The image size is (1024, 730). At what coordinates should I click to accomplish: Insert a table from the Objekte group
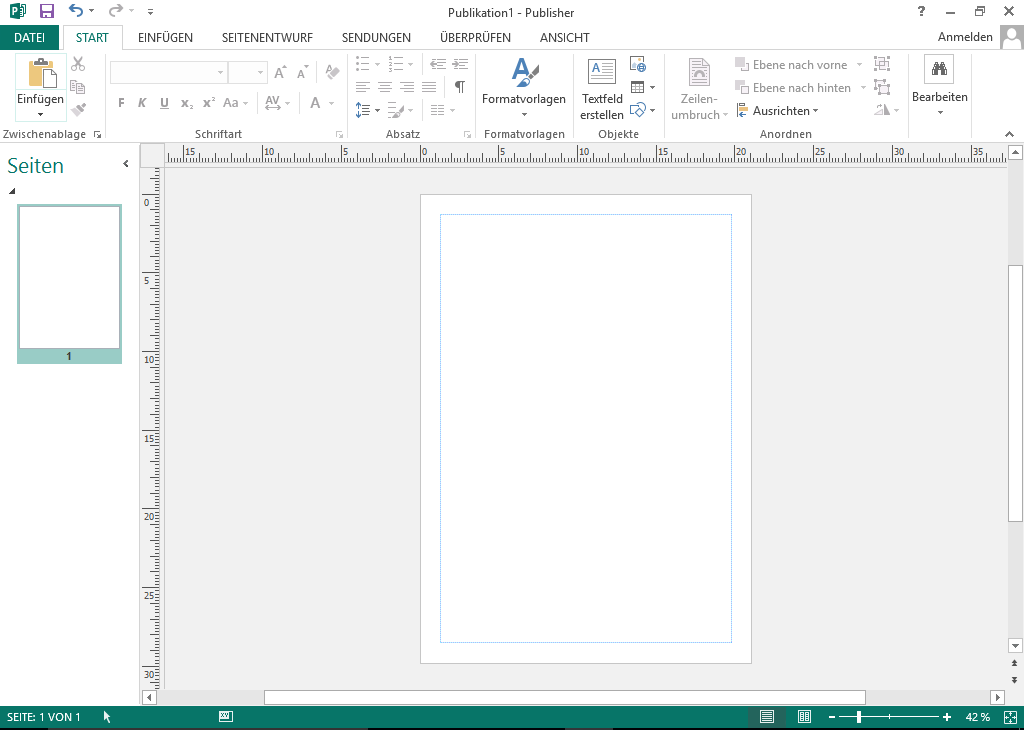tap(638, 87)
